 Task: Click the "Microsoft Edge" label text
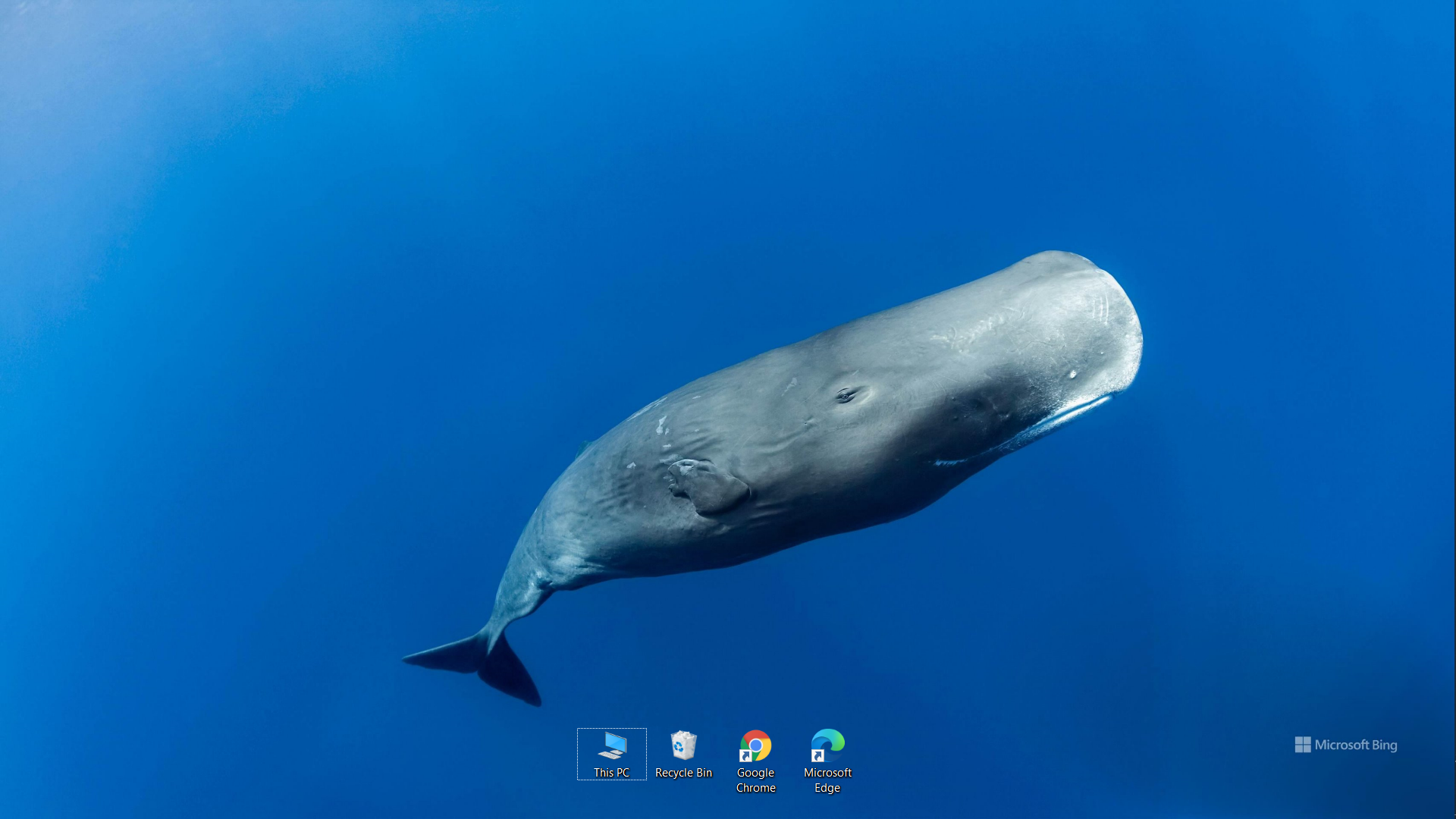[827, 780]
